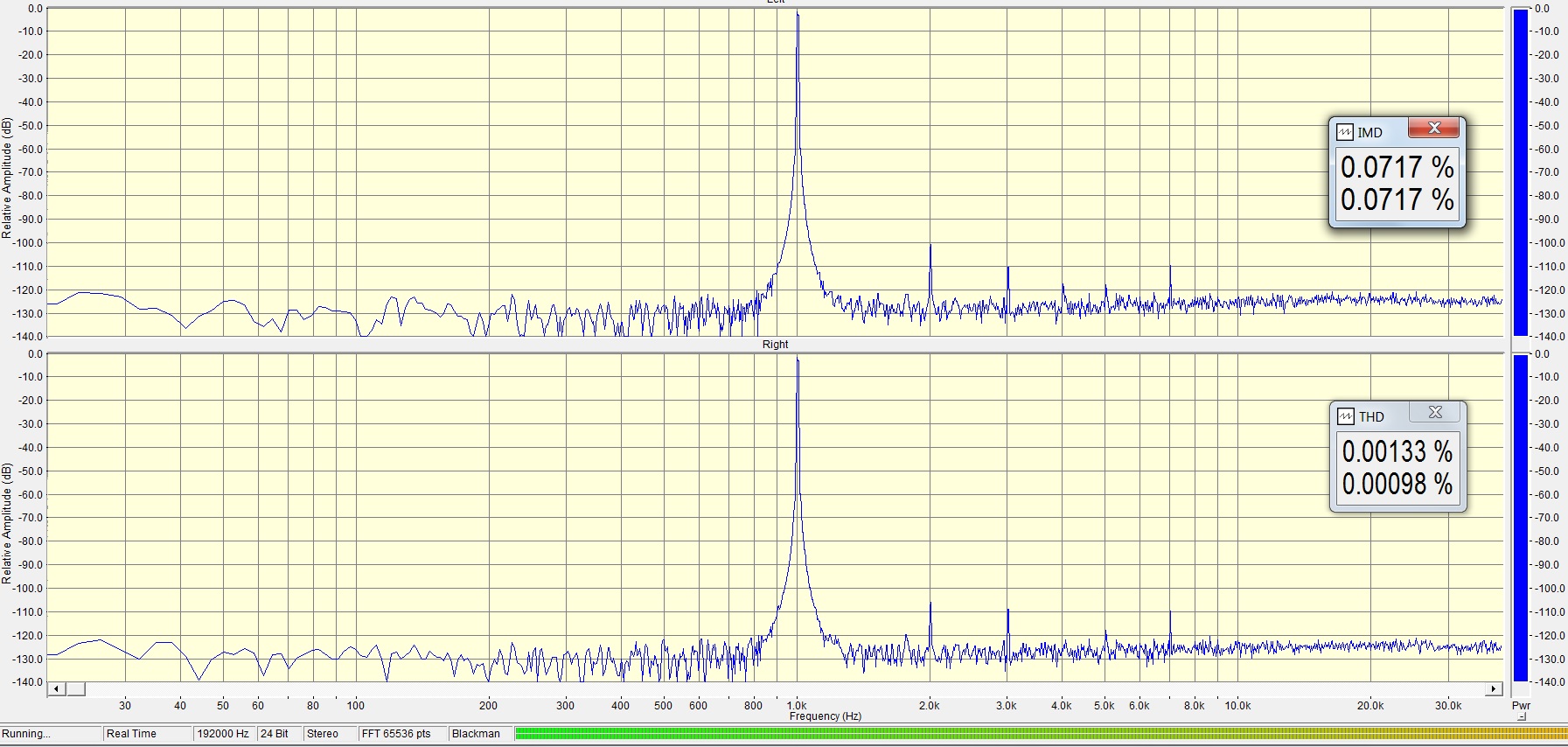Click the '2.0k' frequency axis tick label
The image size is (1568, 747).
pos(929,705)
